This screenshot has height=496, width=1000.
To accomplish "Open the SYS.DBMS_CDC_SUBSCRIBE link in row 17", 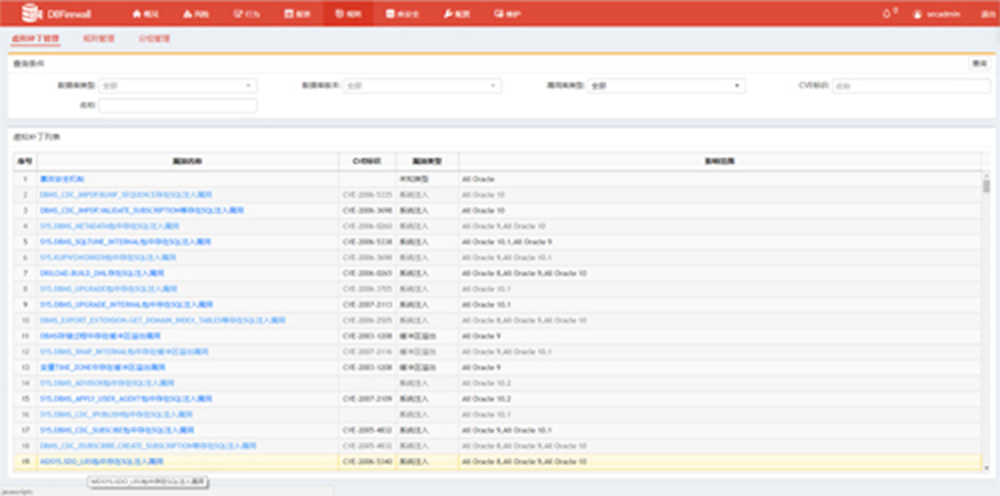I will click(x=117, y=430).
